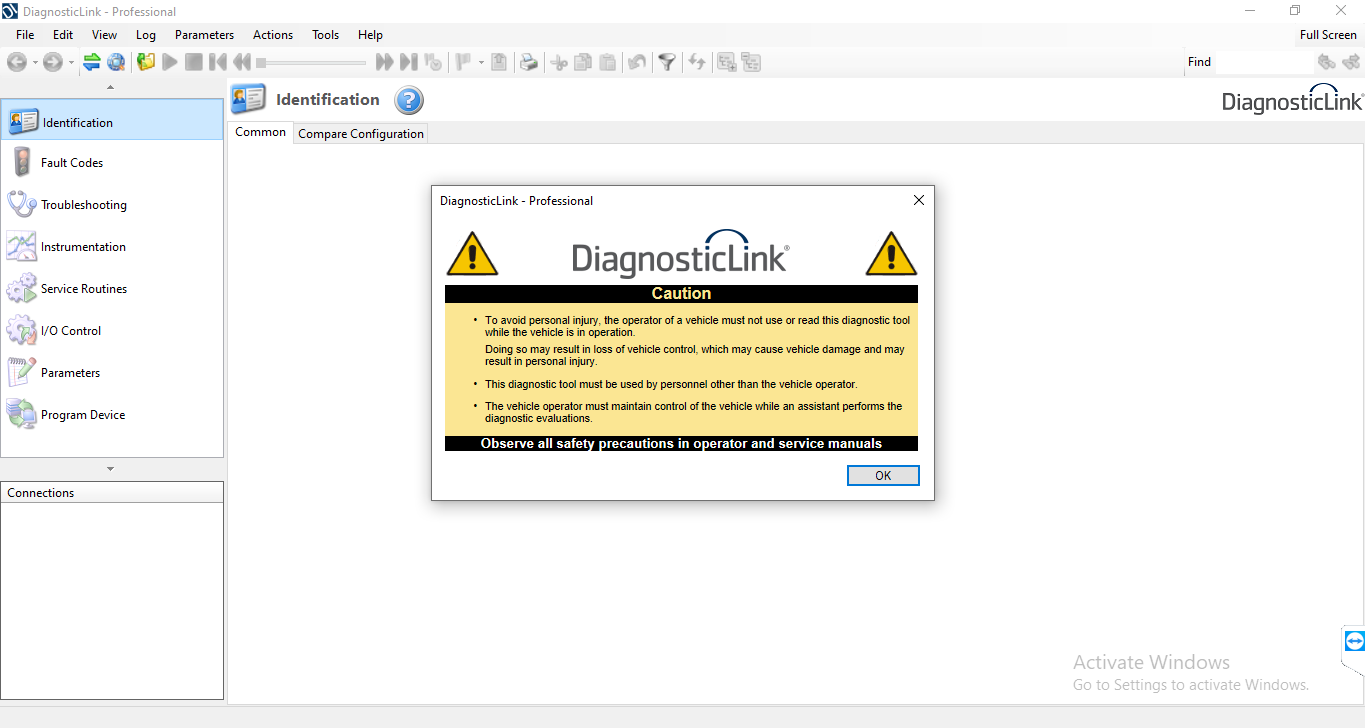
Task: Click the globe search toolbar icon
Action: click(116, 62)
